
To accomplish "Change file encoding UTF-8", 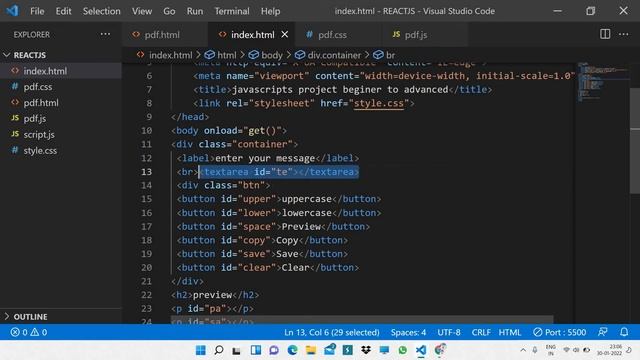I will (x=449, y=332).
